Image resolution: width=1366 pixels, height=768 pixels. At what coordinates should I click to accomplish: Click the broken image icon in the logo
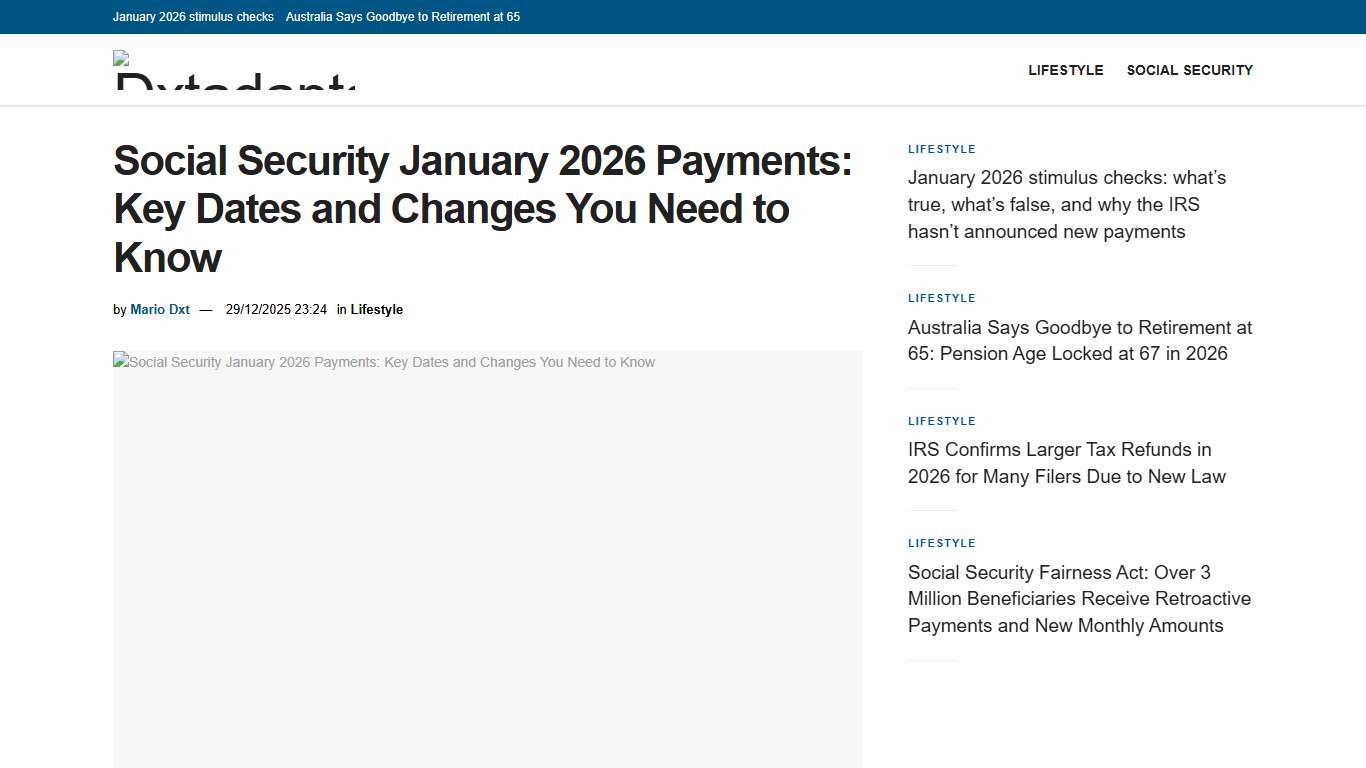pyautogui.click(x=120, y=58)
